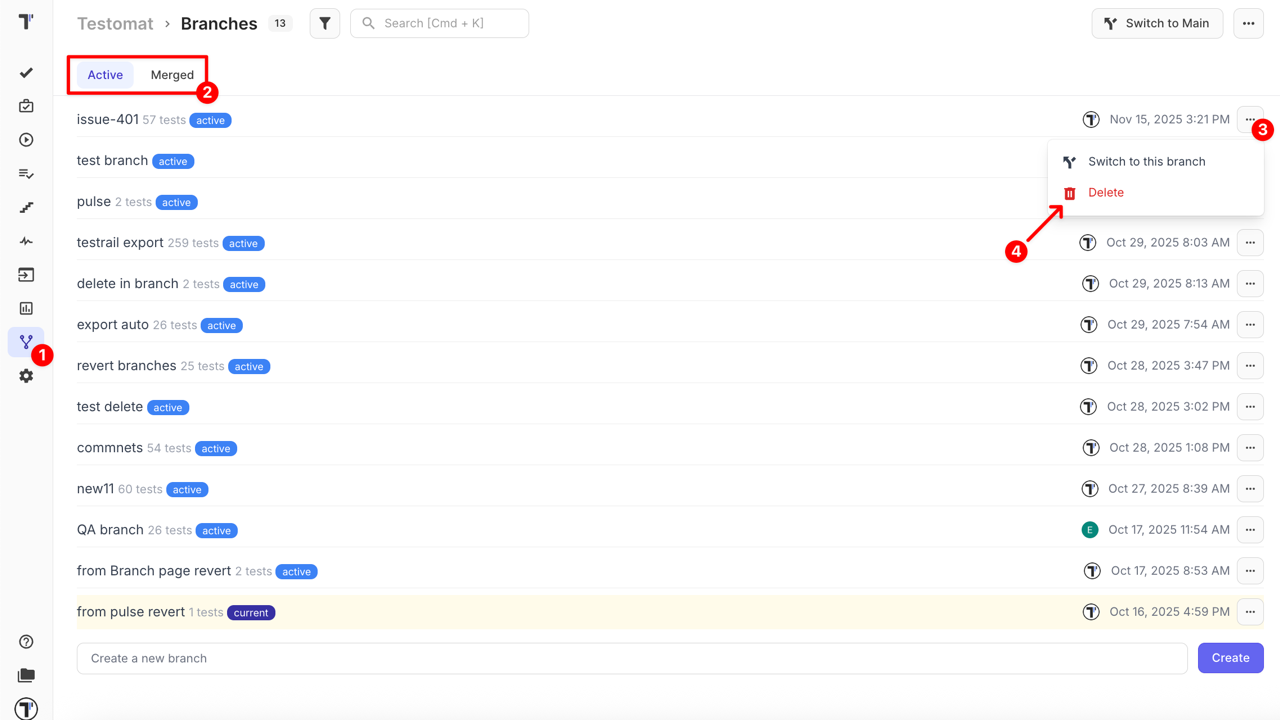Screen dimensions: 1280x720
Task: Open the Help question mark icon
Action: [26, 642]
